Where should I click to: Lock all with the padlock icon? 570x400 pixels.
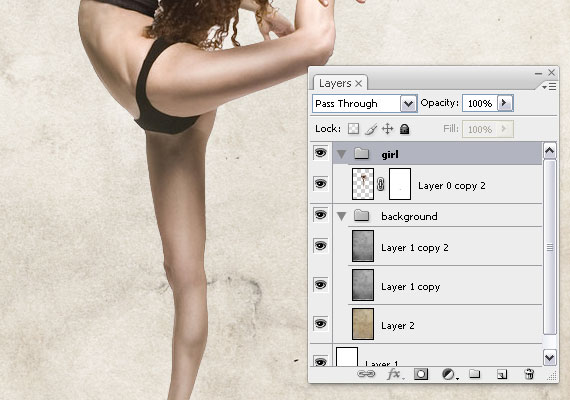(x=405, y=129)
